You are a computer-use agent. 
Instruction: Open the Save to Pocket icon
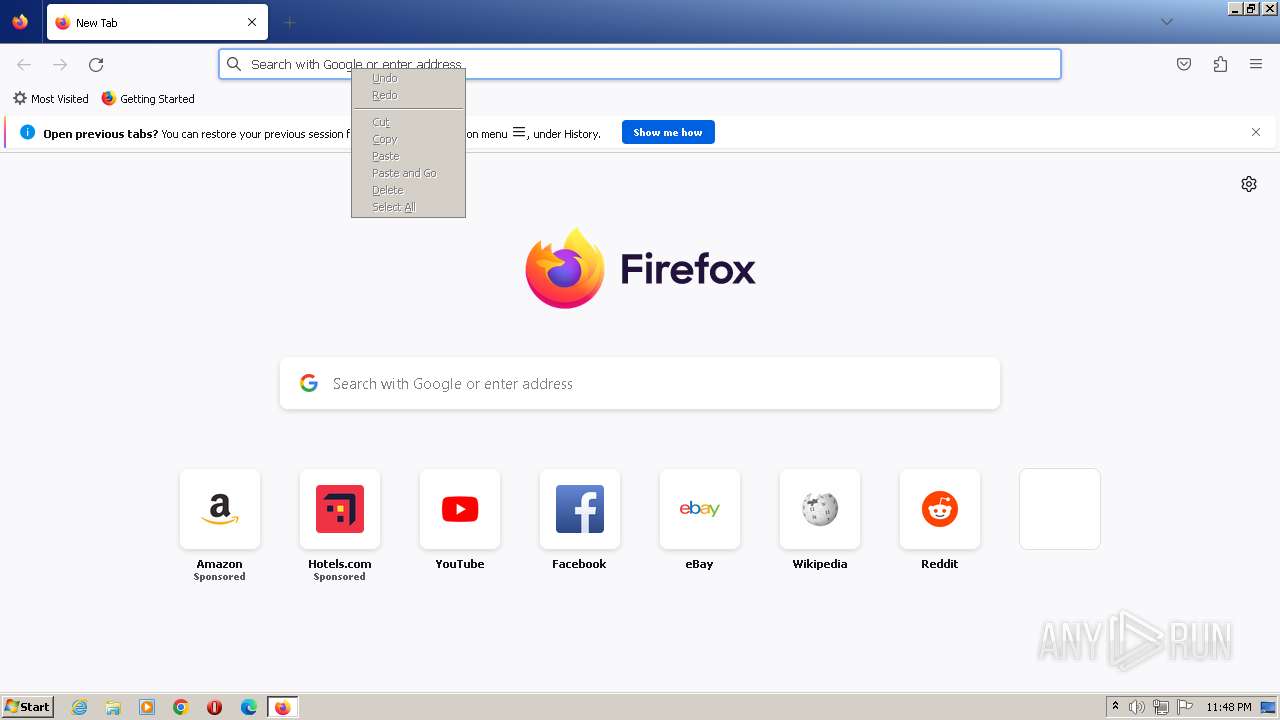tap(1184, 64)
